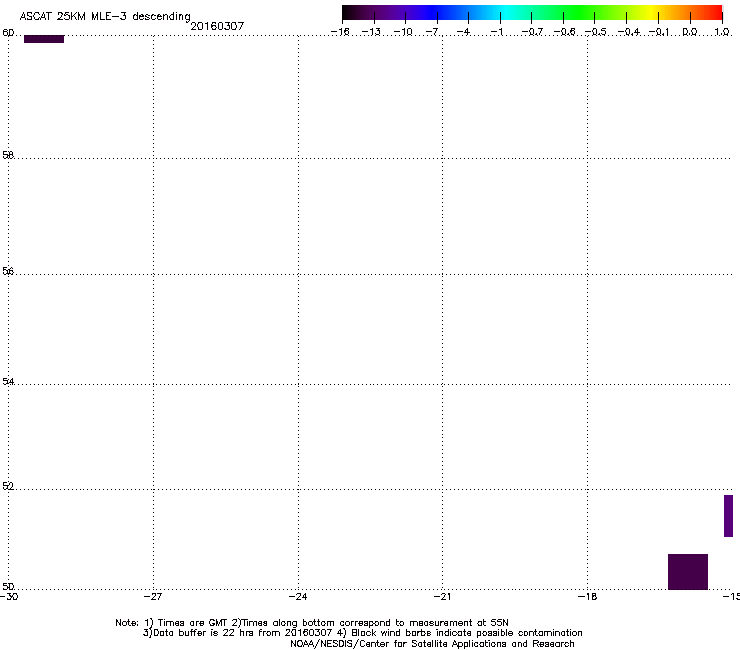
Task: Click the -10 color scale label
Action: (x=403, y=32)
